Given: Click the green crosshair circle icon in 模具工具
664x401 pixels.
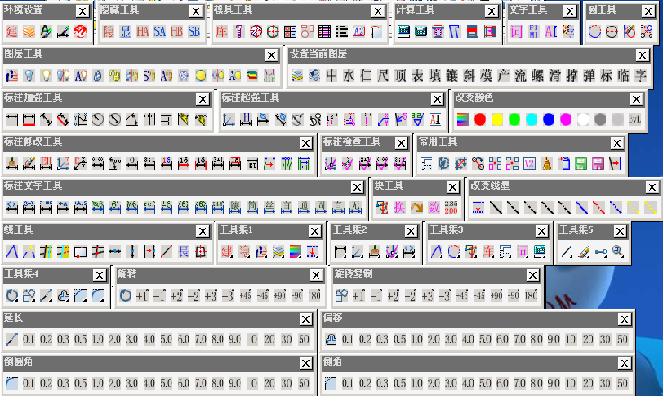Looking at the screenshot, I should click(x=273, y=32).
